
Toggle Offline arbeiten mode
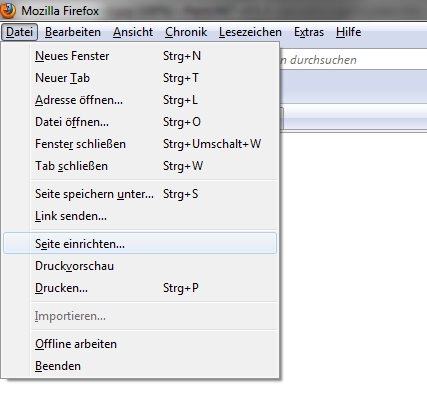[140, 344]
